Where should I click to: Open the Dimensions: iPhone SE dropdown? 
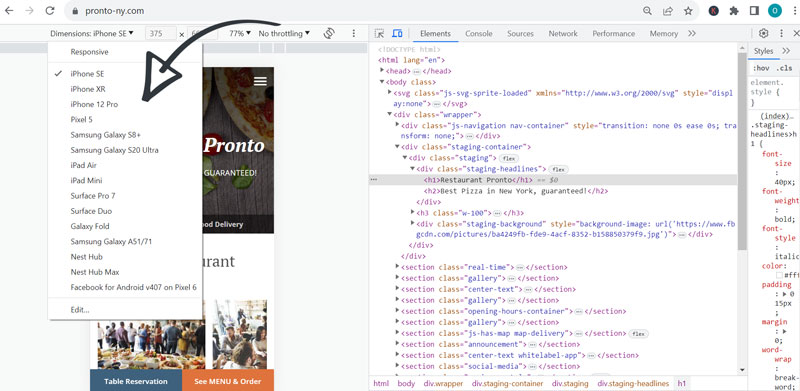pos(92,33)
